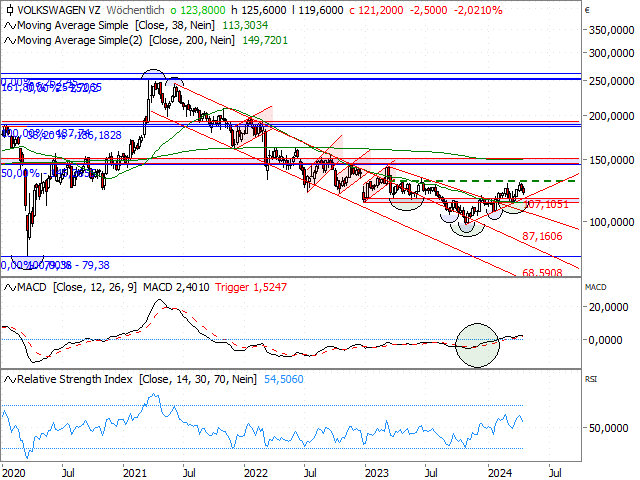The height and width of the screenshot is (480, 640).
Task: Select the VOLKSWAGEN VZ title text
Action: pyautogui.click(x=59, y=10)
